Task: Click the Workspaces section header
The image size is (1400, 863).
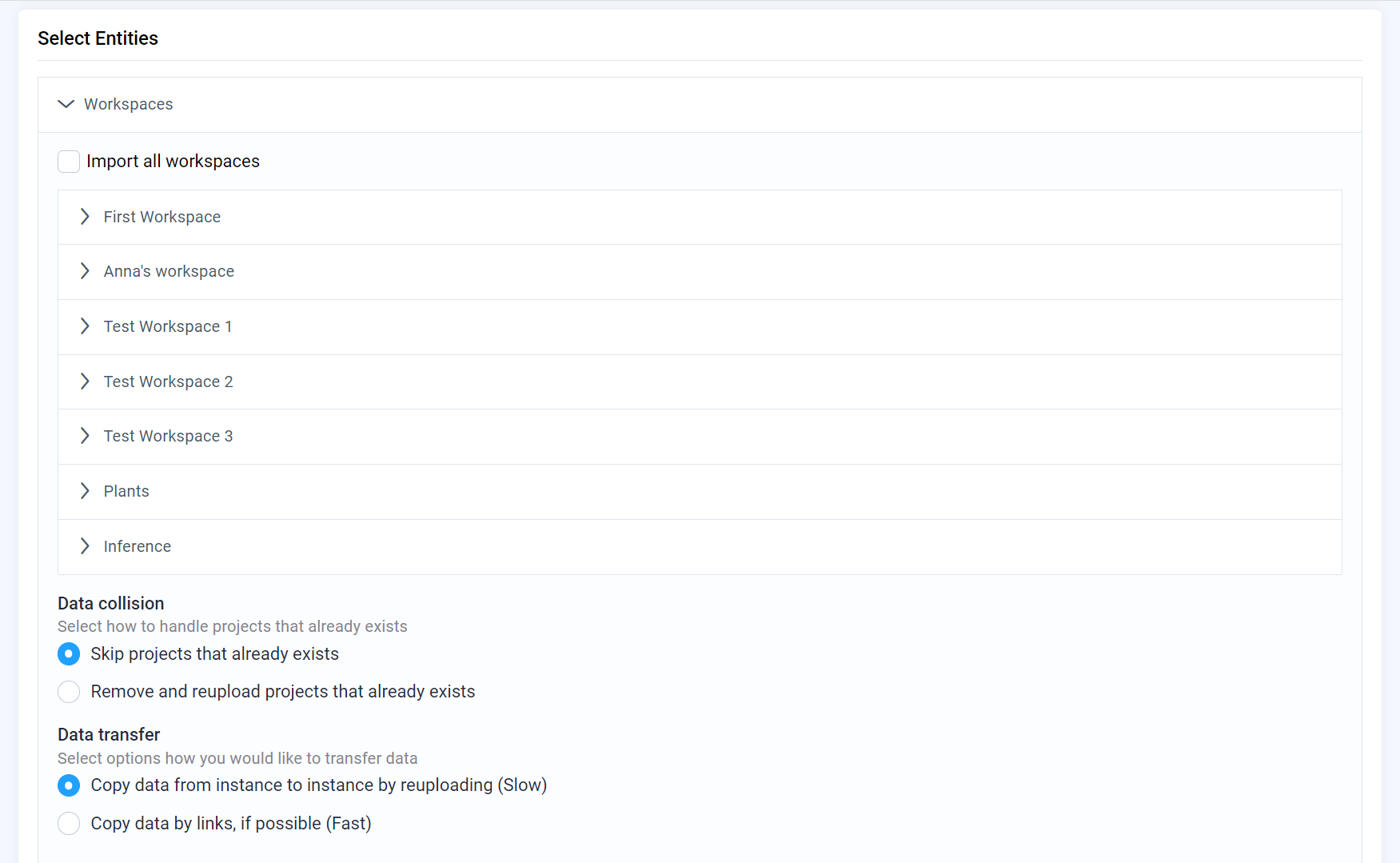Action: pyautogui.click(x=128, y=104)
